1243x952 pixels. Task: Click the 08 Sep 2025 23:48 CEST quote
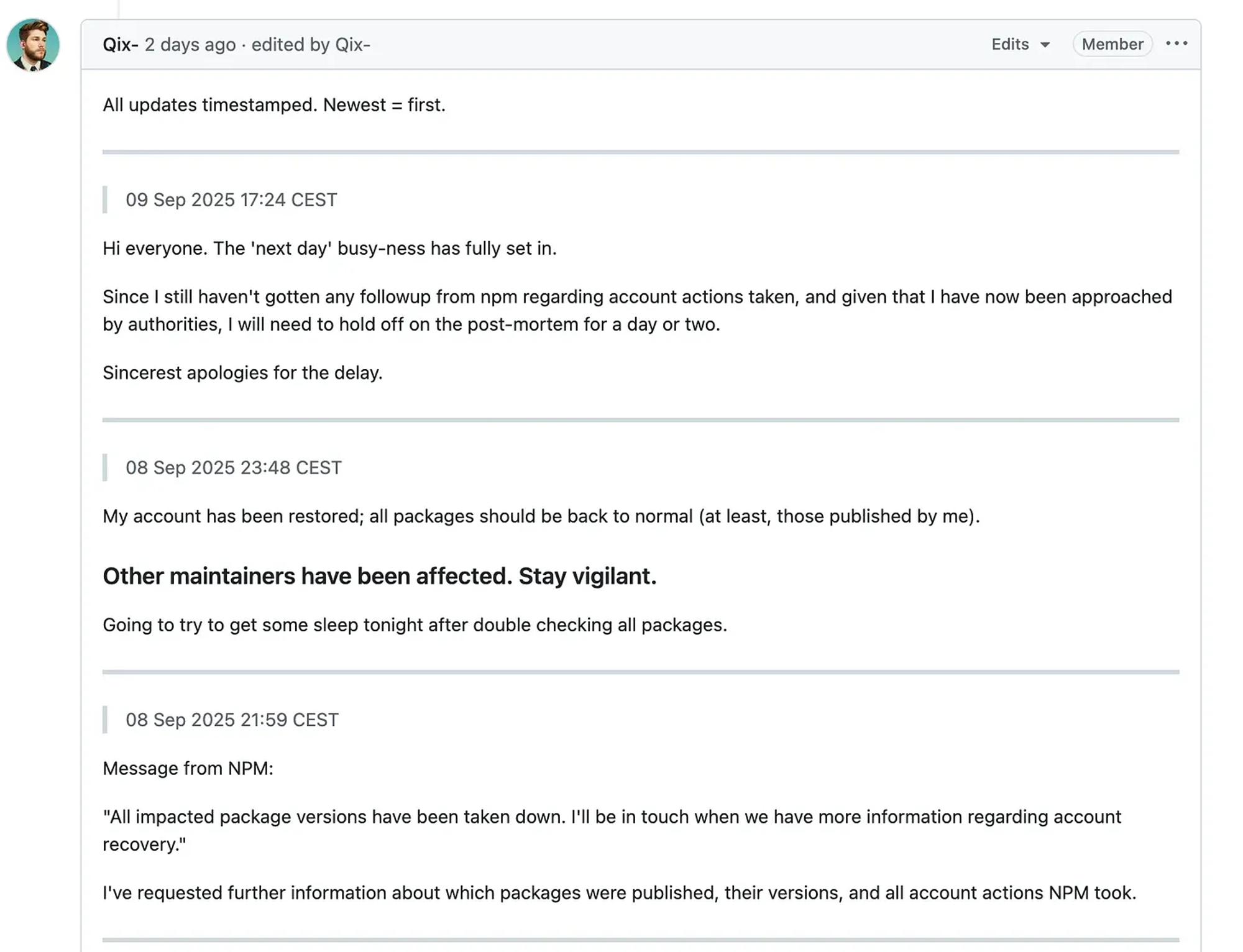pyautogui.click(x=234, y=467)
